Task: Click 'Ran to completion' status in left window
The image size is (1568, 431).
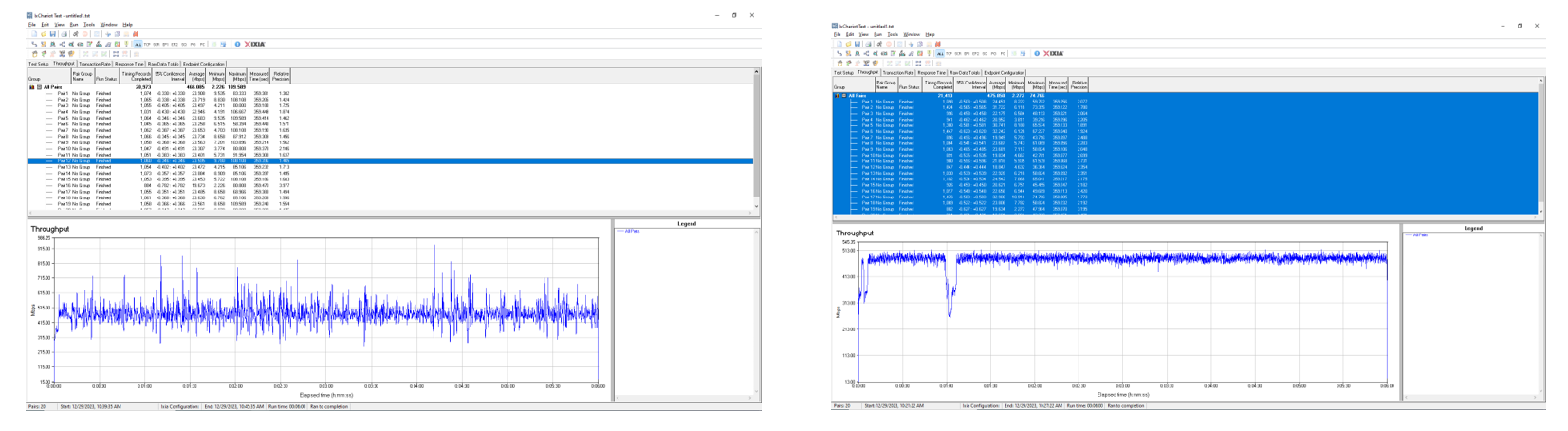Action: pos(329,406)
